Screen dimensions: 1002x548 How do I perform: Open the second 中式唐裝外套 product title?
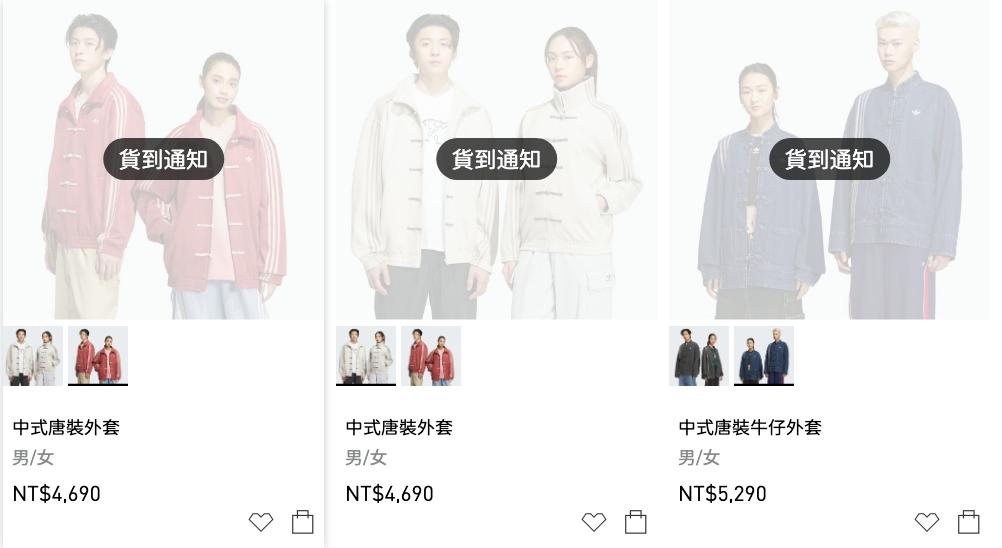tap(399, 427)
